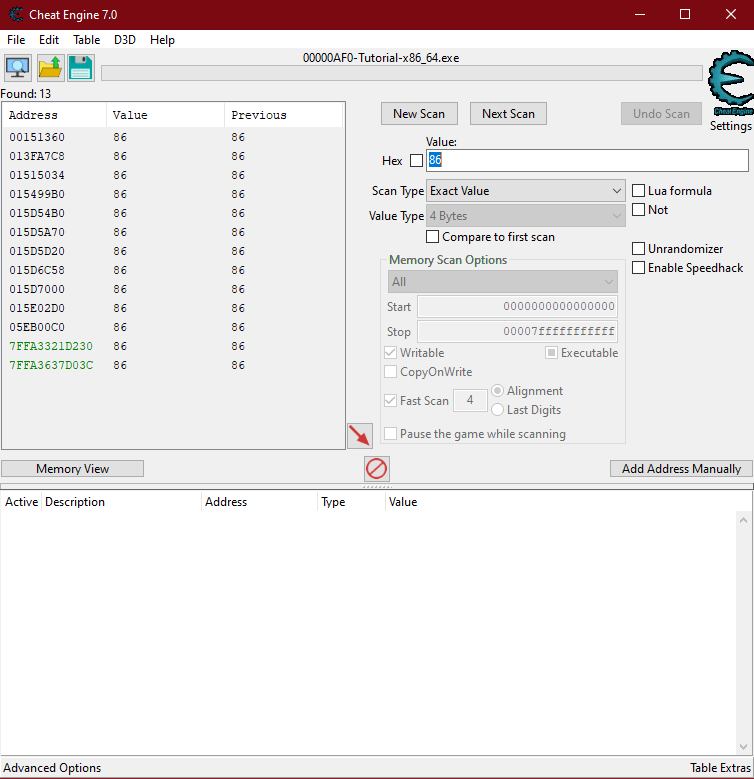Open the process list computer icon
Viewport: 754px width, 779px height.
(18, 68)
